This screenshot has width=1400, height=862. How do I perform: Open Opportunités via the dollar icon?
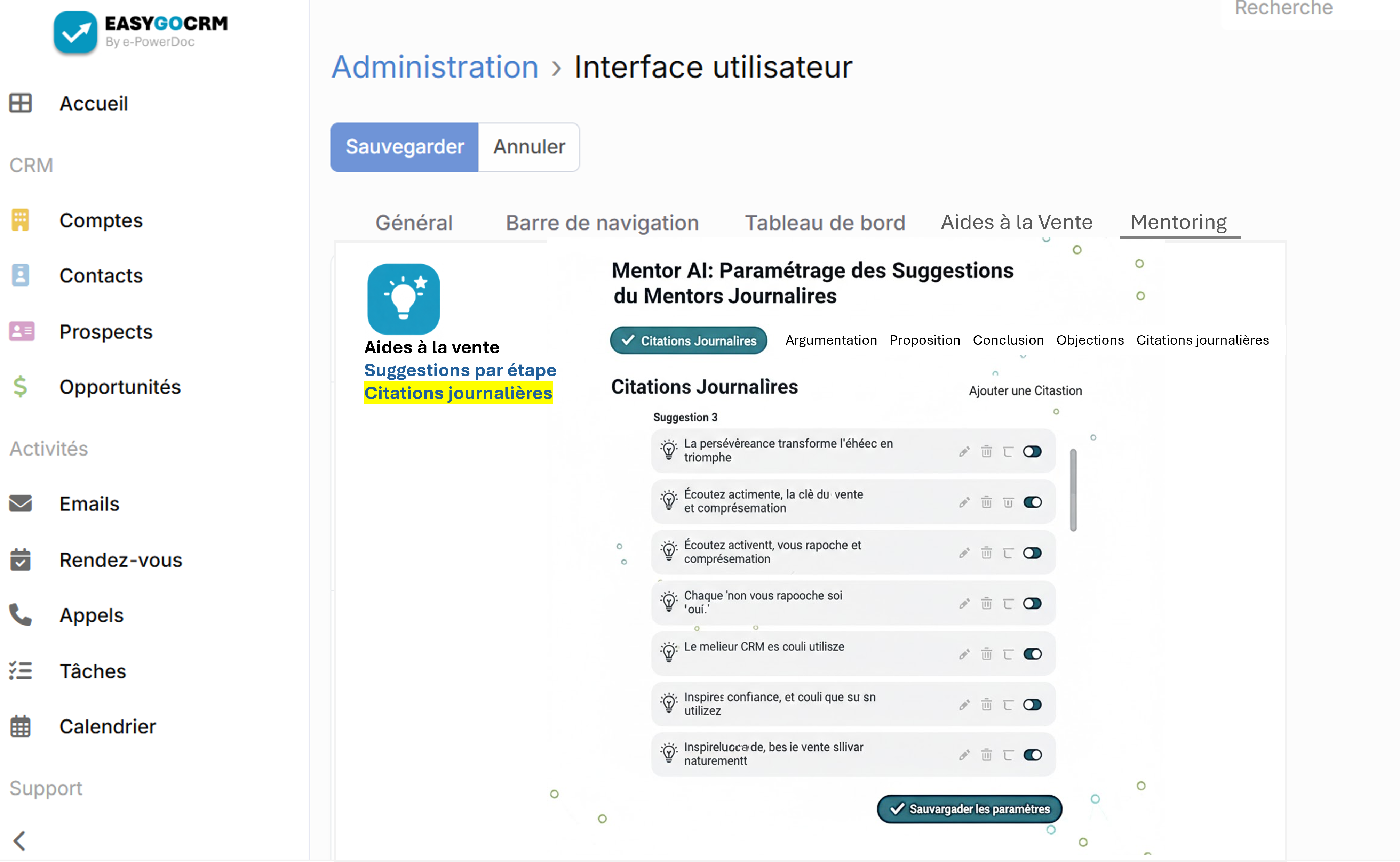pyautogui.click(x=21, y=387)
